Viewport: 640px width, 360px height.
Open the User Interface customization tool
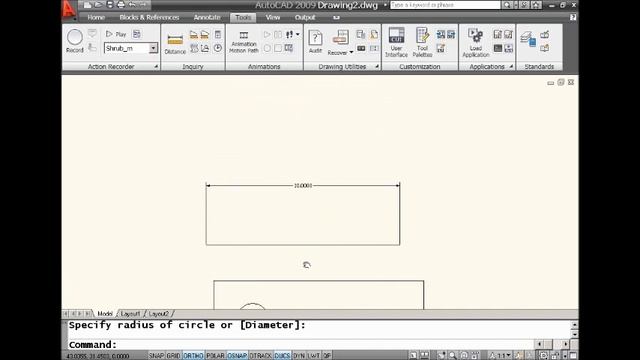pyautogui.click(x=396, y=42)
